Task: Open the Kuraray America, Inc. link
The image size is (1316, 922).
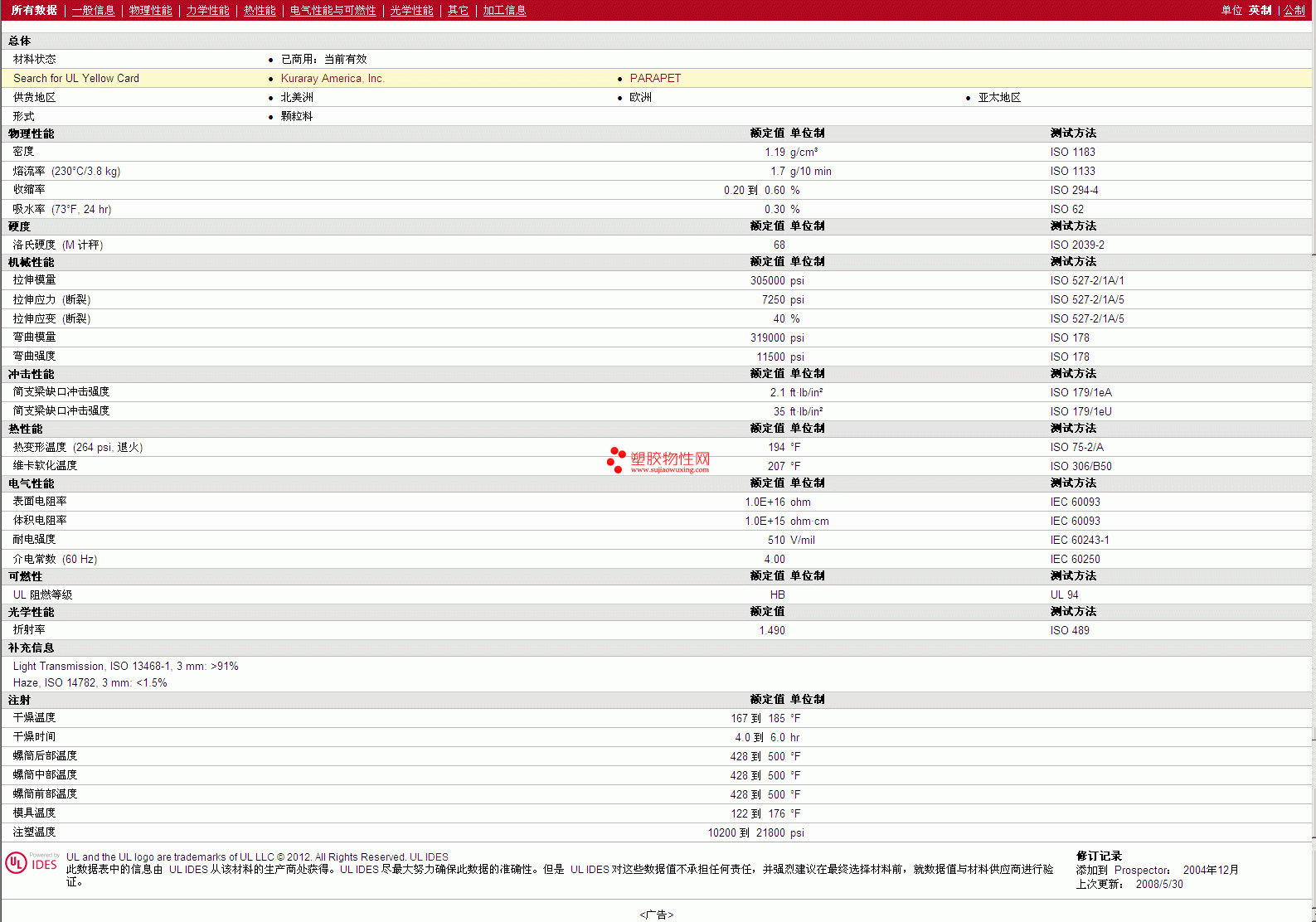Action: pyautogui.click(x=333, y=78)
